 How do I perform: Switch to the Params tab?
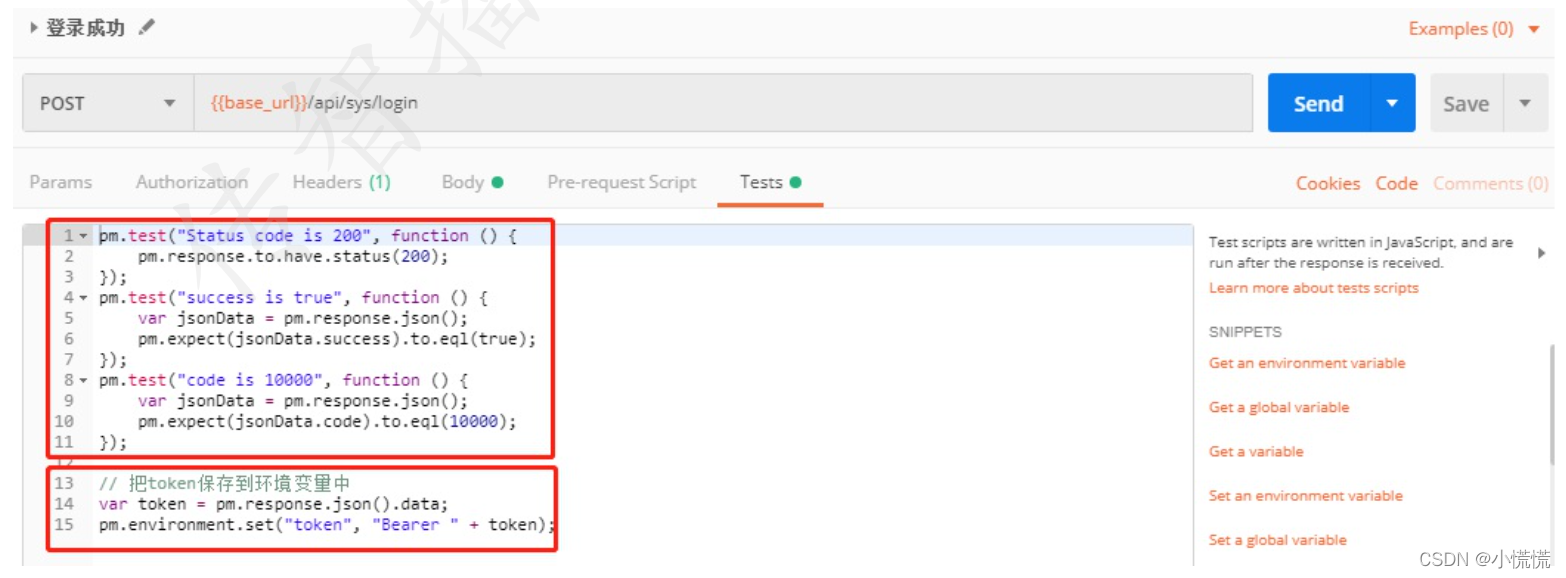[x=61, y=182]
